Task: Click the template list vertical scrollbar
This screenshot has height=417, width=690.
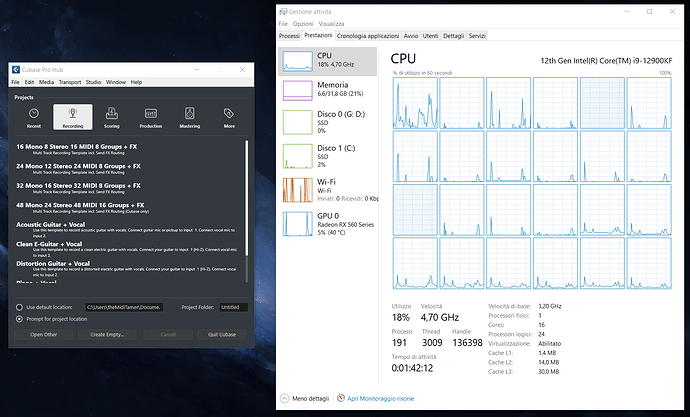Action: (246, 198)
